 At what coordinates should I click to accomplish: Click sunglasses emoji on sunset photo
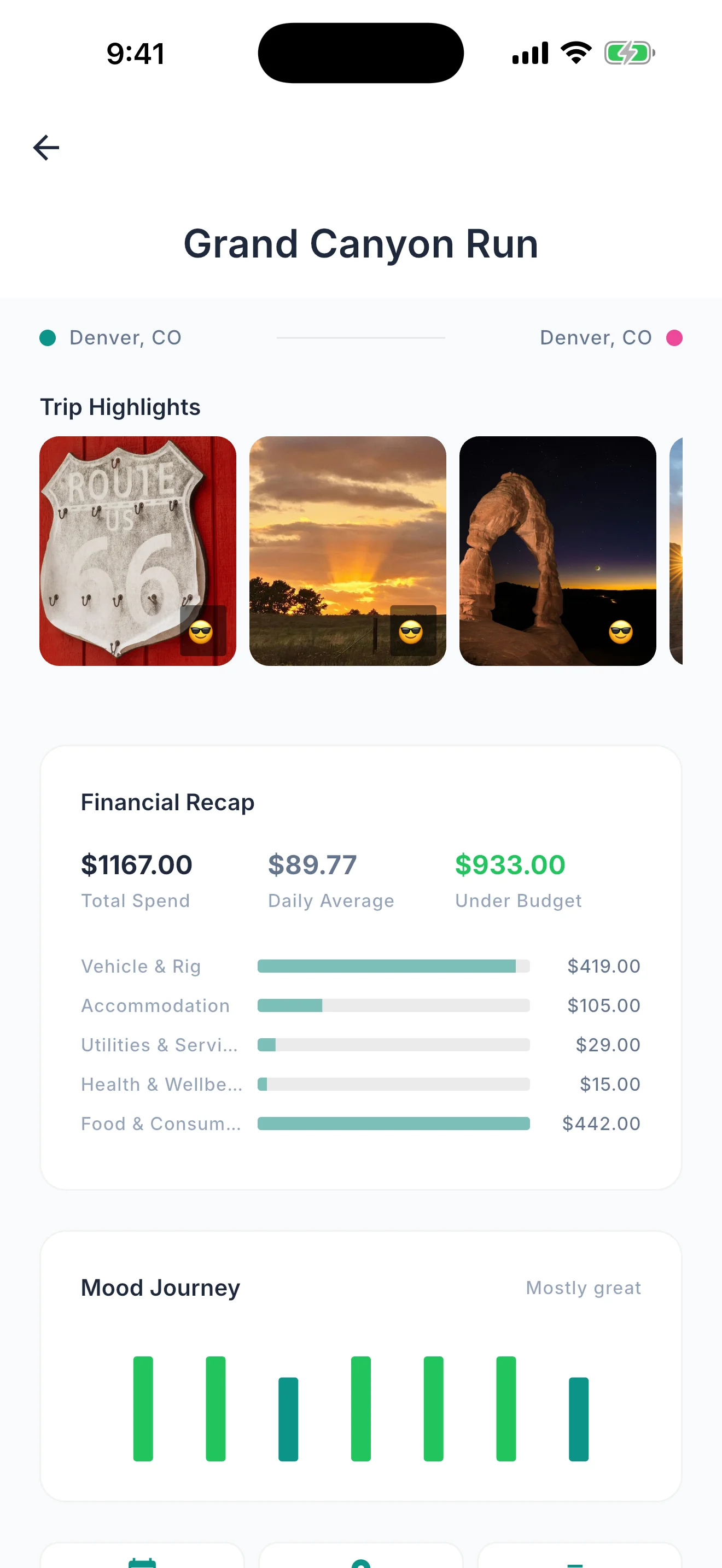411,632
